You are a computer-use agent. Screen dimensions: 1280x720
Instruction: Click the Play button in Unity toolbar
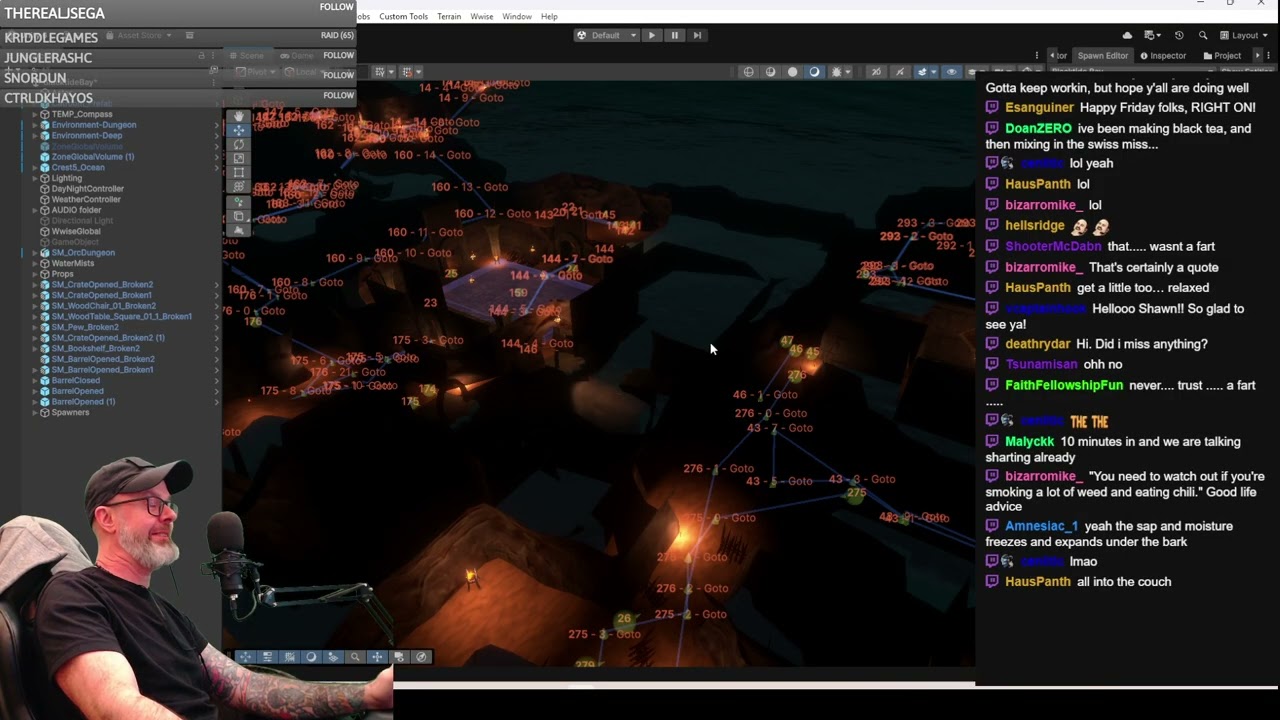click(x=652, y=35)
